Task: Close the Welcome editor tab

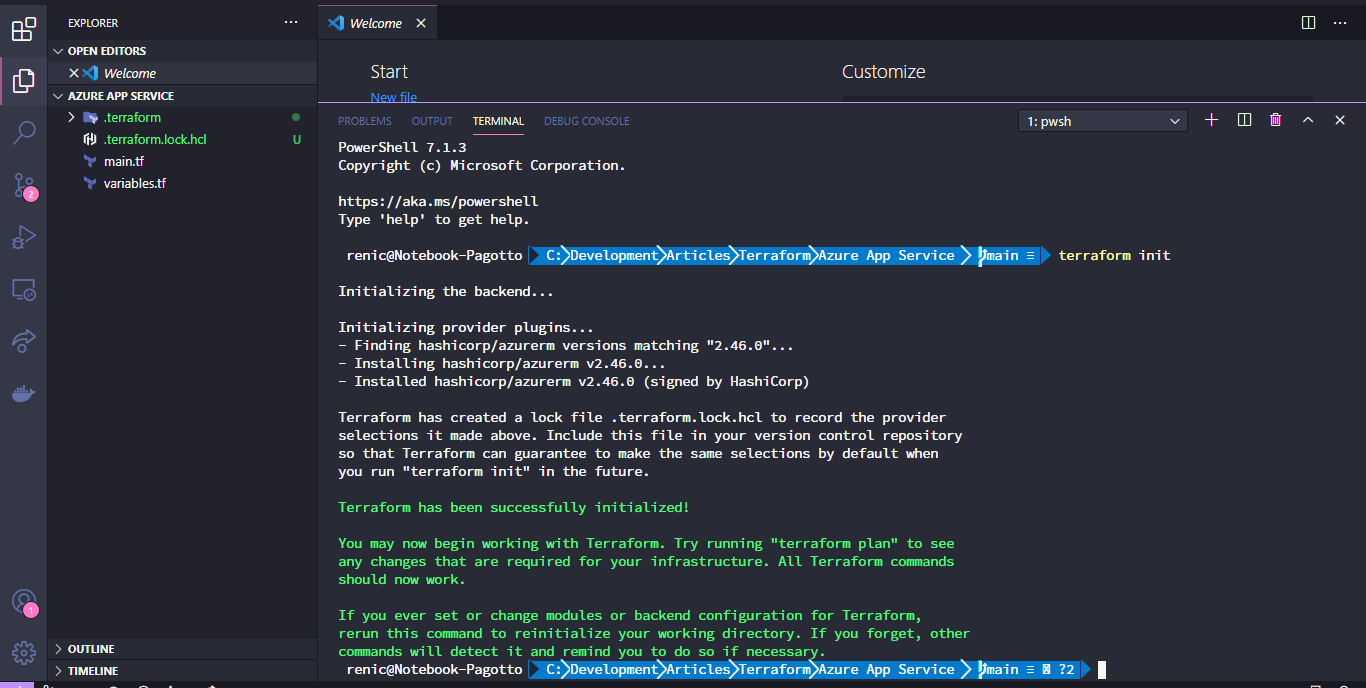Action: pos(421,23)
